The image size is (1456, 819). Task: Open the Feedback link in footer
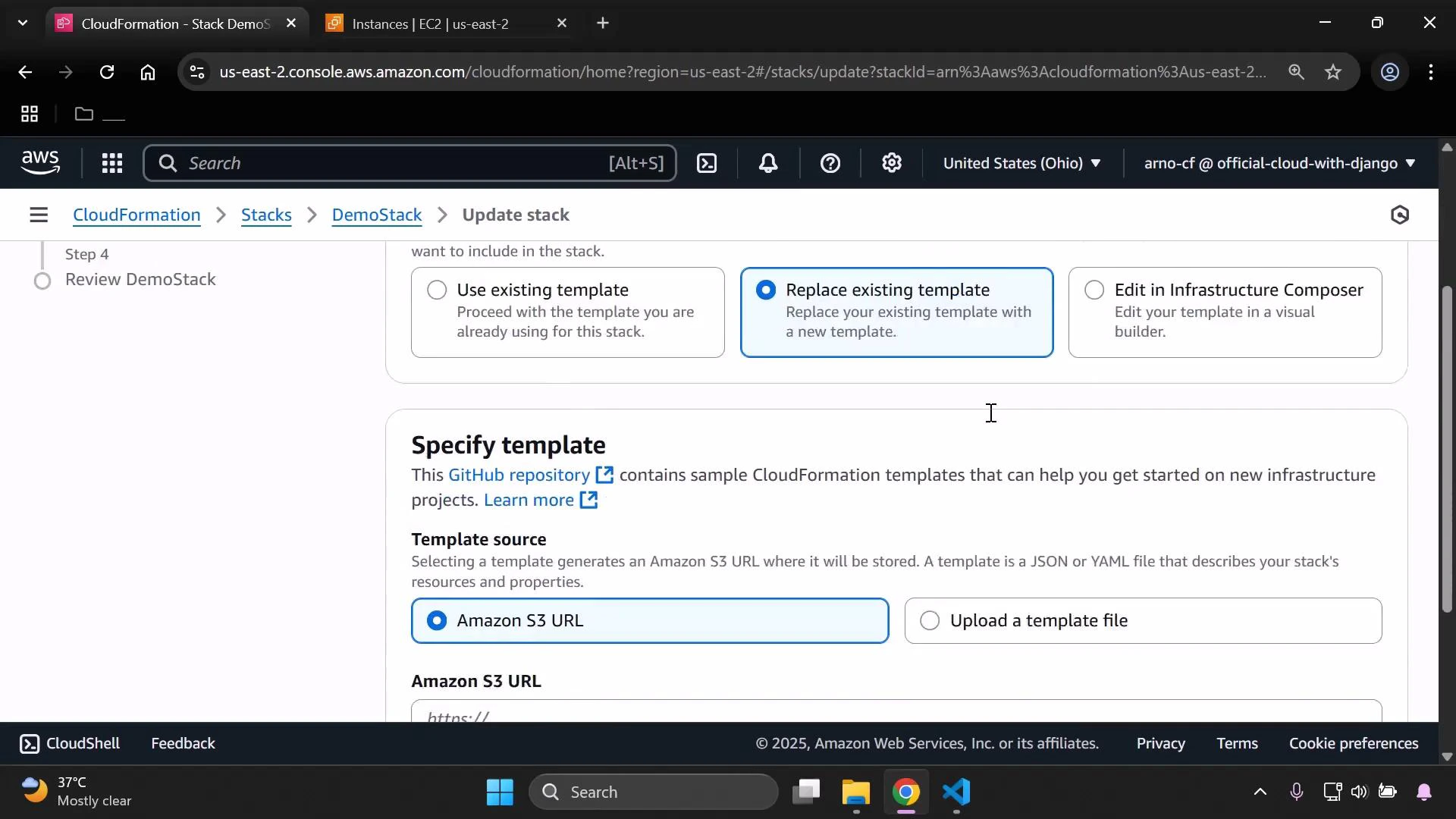coord(183,744)
